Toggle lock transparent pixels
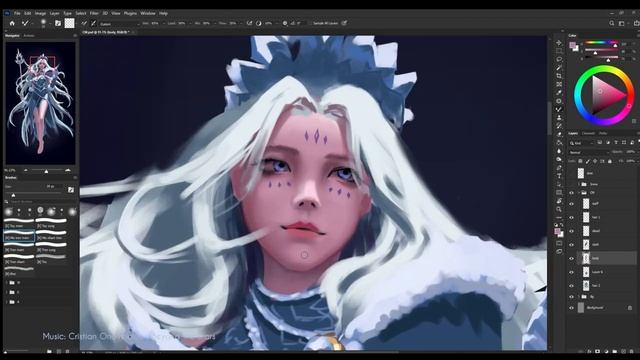The height and width of the screenshot is (360, 640). pos(580,162)
